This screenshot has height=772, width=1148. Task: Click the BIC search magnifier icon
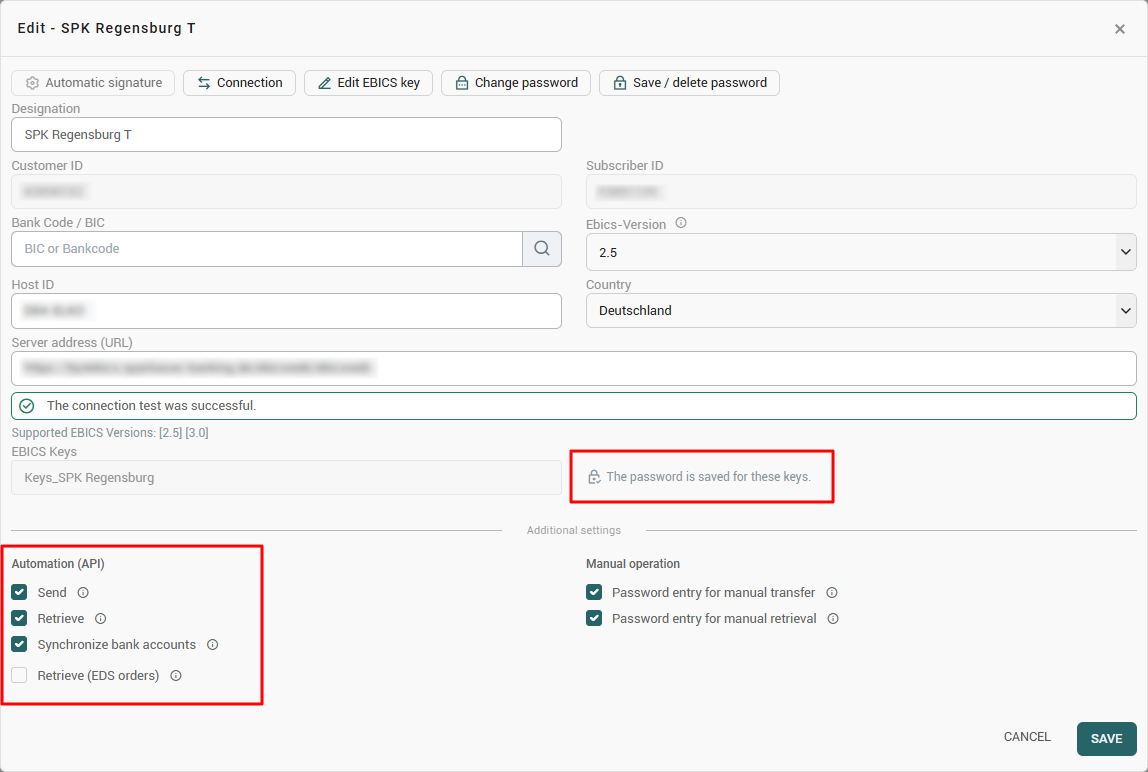[542, 249]
